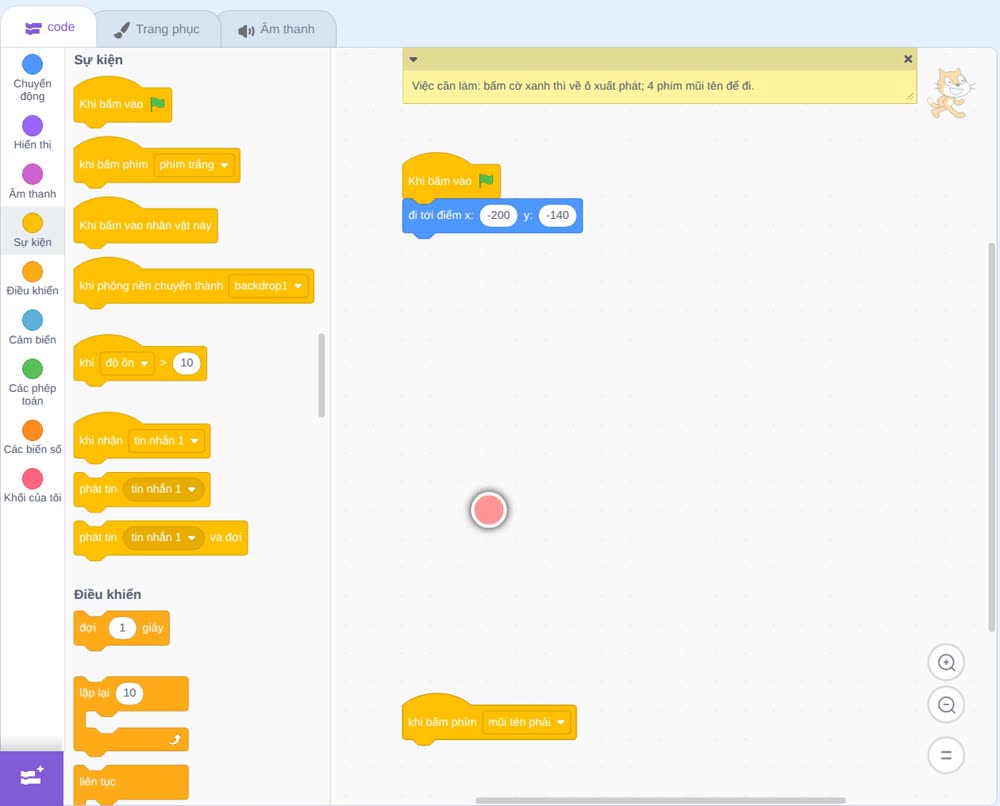Click the 'đi tới điểm' block in workspace
Screen dimensions: 1000x806
point(492,218)
